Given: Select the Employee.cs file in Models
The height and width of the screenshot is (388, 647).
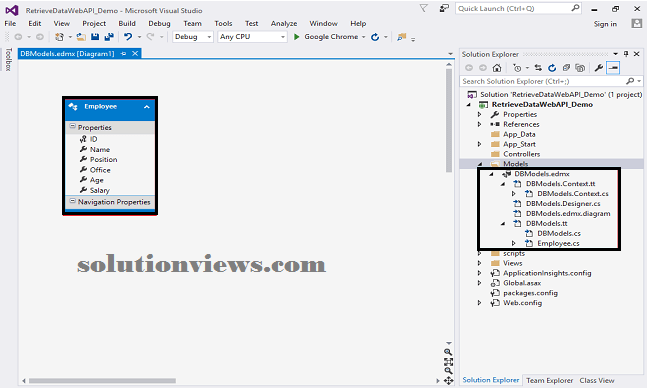Looking at the screenshot, I should 558,244.
